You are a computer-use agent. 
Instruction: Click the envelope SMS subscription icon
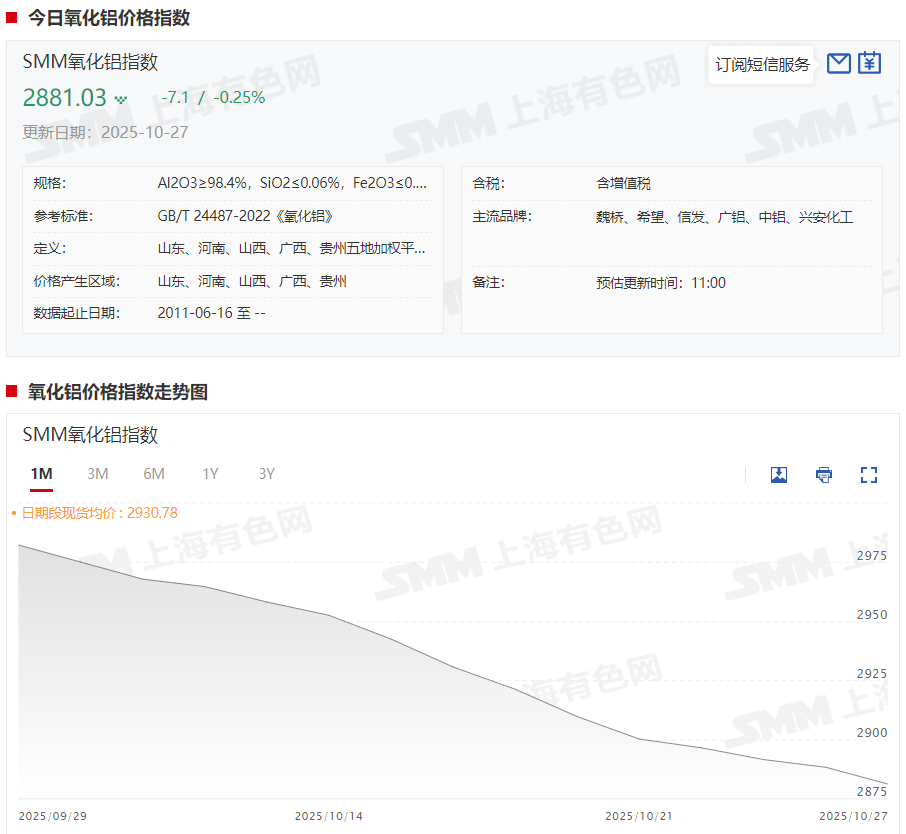tap(839, 64)
